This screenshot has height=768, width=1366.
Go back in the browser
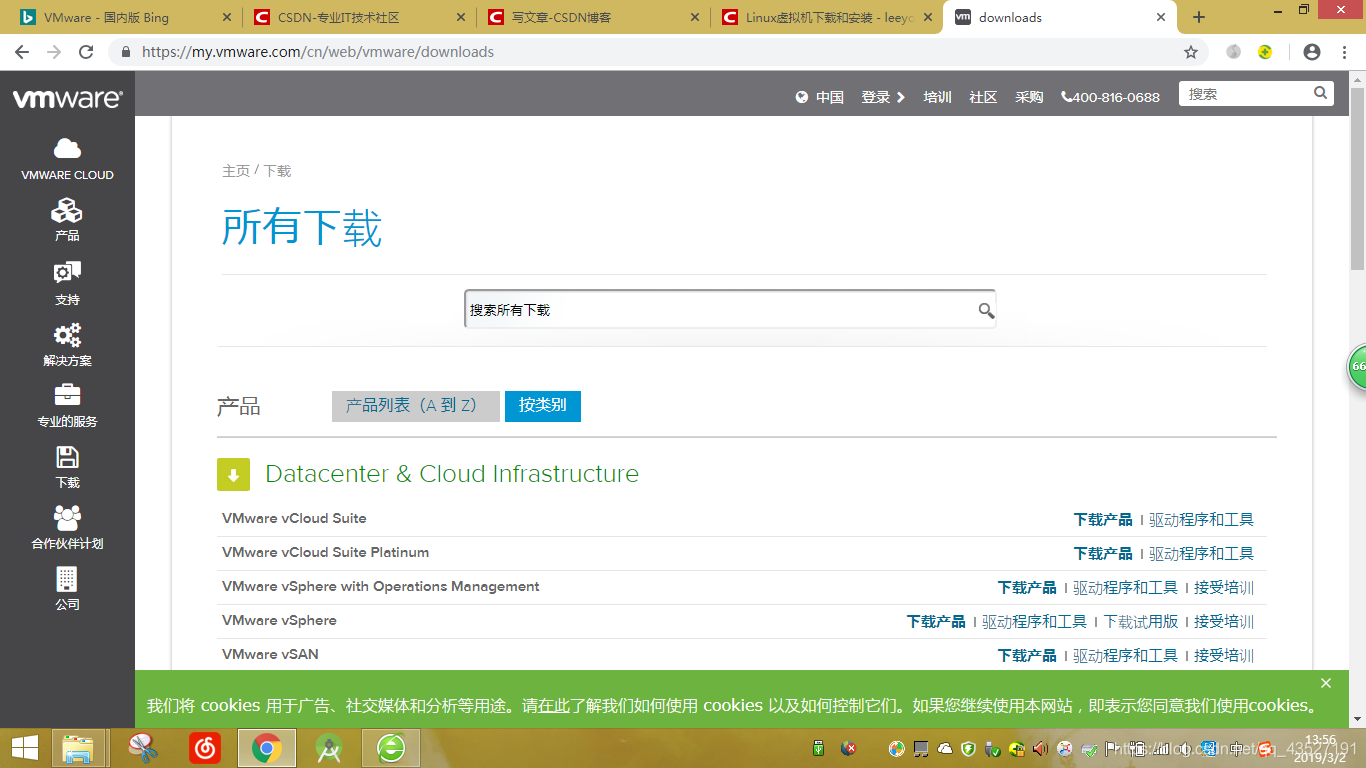(x=22, y=52)
